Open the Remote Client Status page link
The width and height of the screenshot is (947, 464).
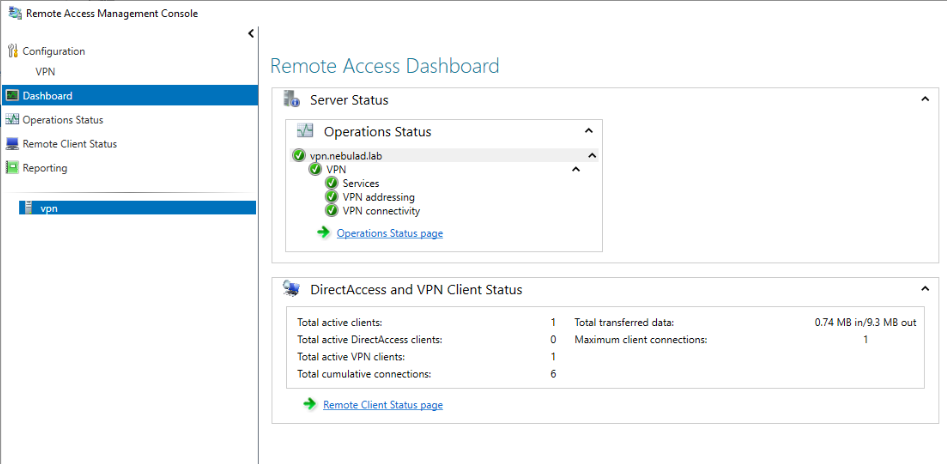click(x=383, y=405)
